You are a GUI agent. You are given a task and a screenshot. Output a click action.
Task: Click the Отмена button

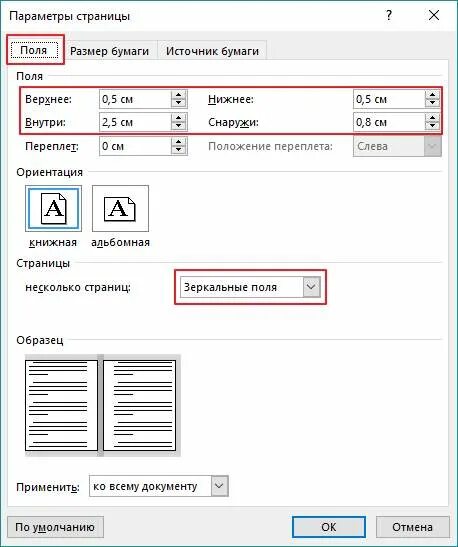tap(412, 527)
